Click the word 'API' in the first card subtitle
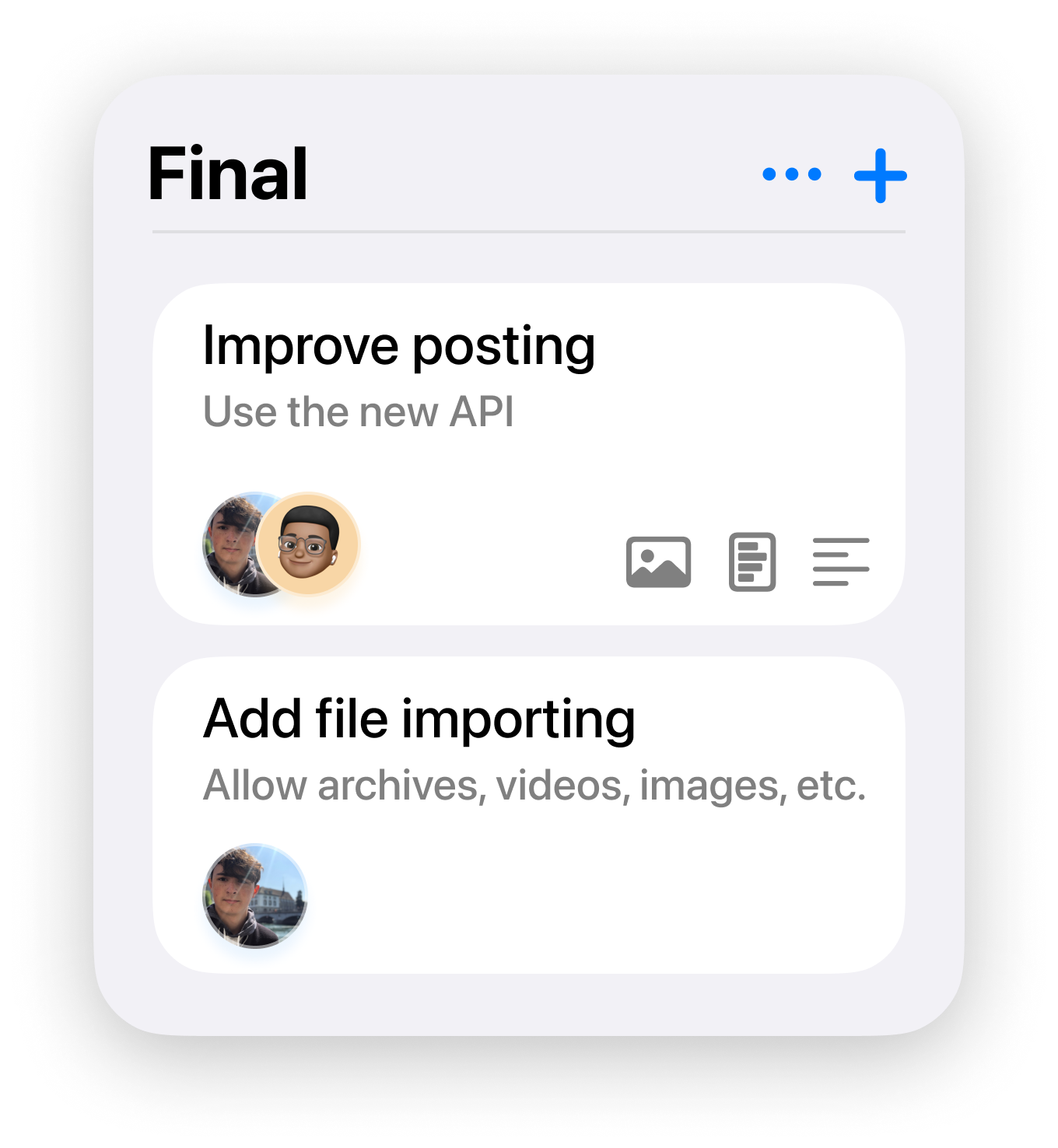 pyautogui.click(x=482, y=411)
